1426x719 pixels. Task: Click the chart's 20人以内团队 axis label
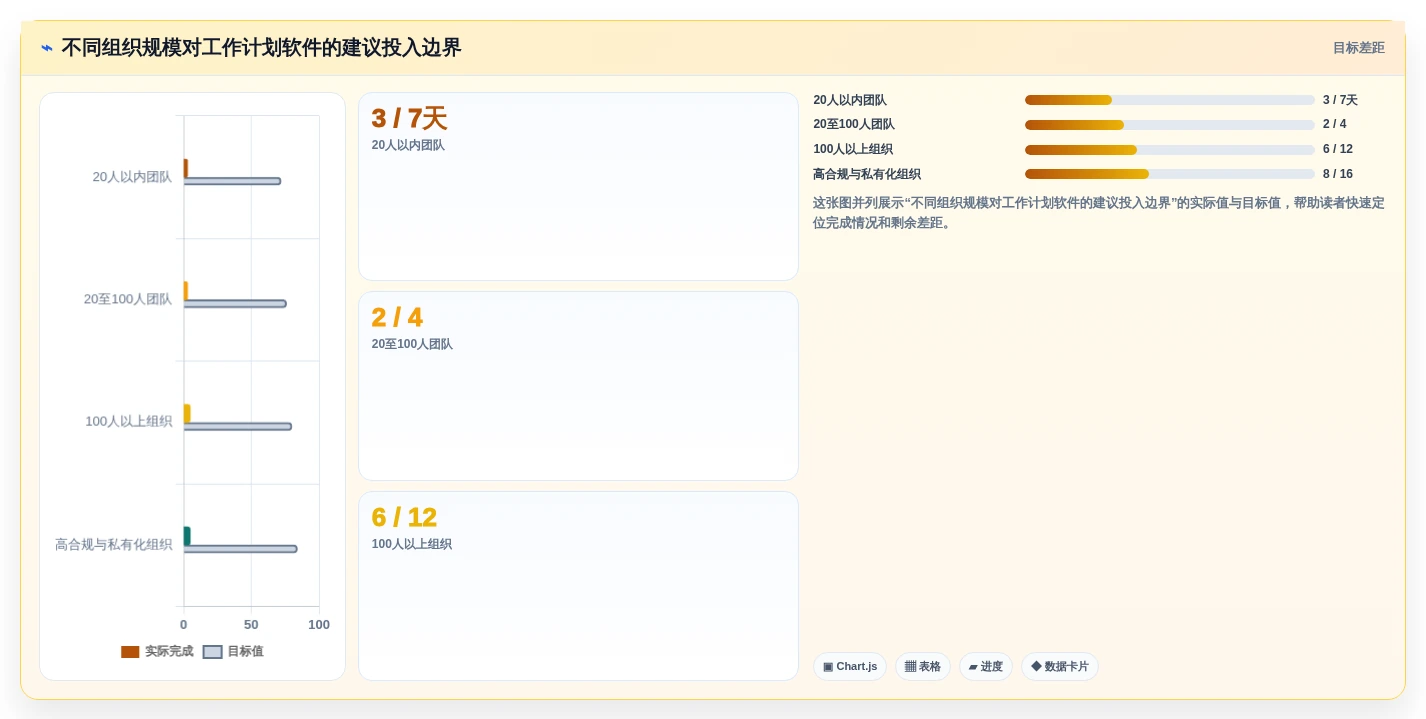click(132, 177)
